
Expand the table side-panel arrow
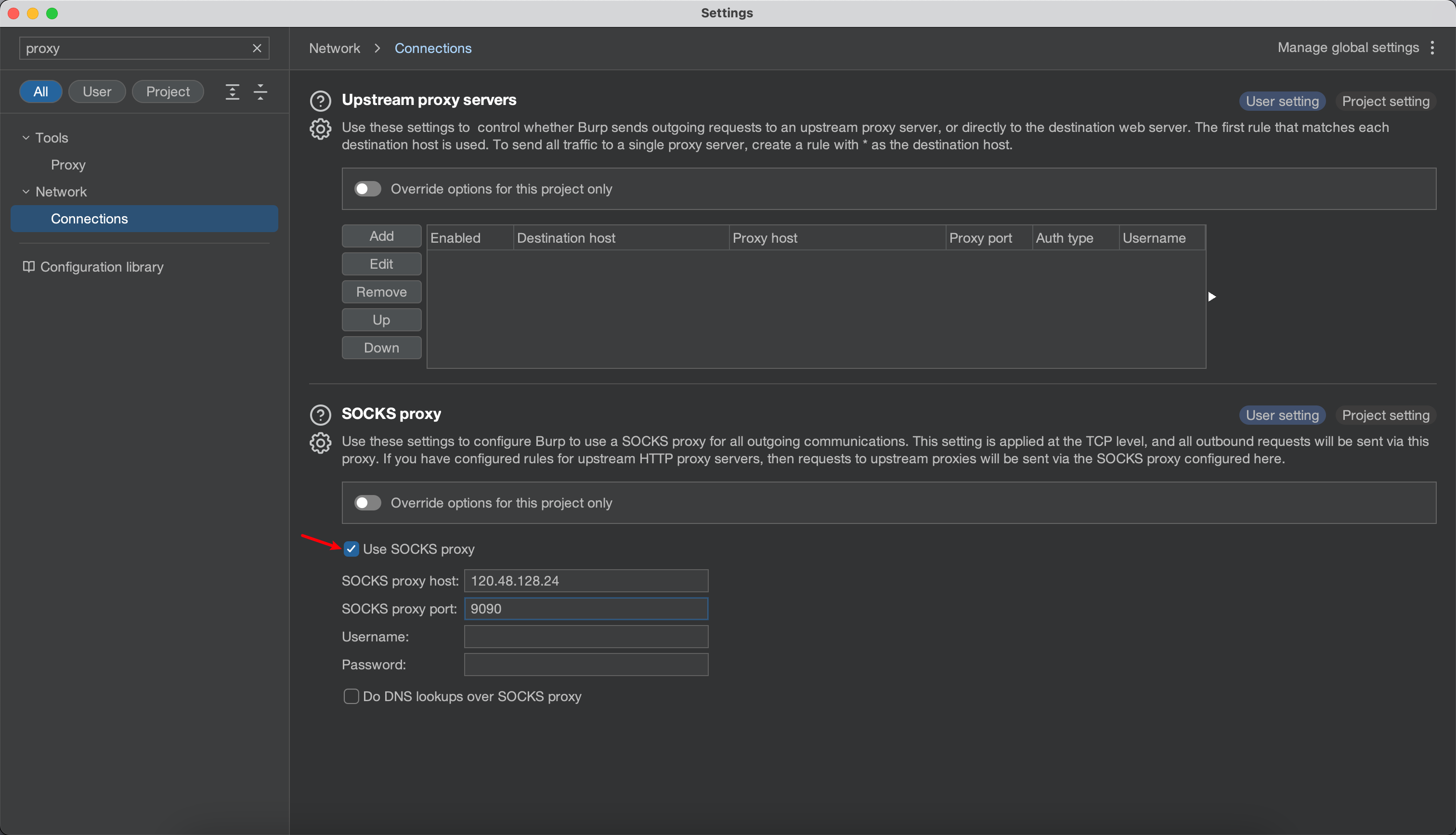click(x=1211, y=297)
